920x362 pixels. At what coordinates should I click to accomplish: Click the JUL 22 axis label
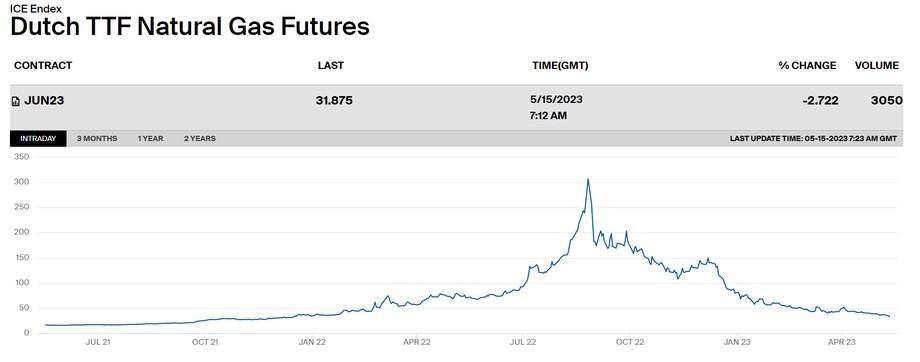[x=522, y=341]
